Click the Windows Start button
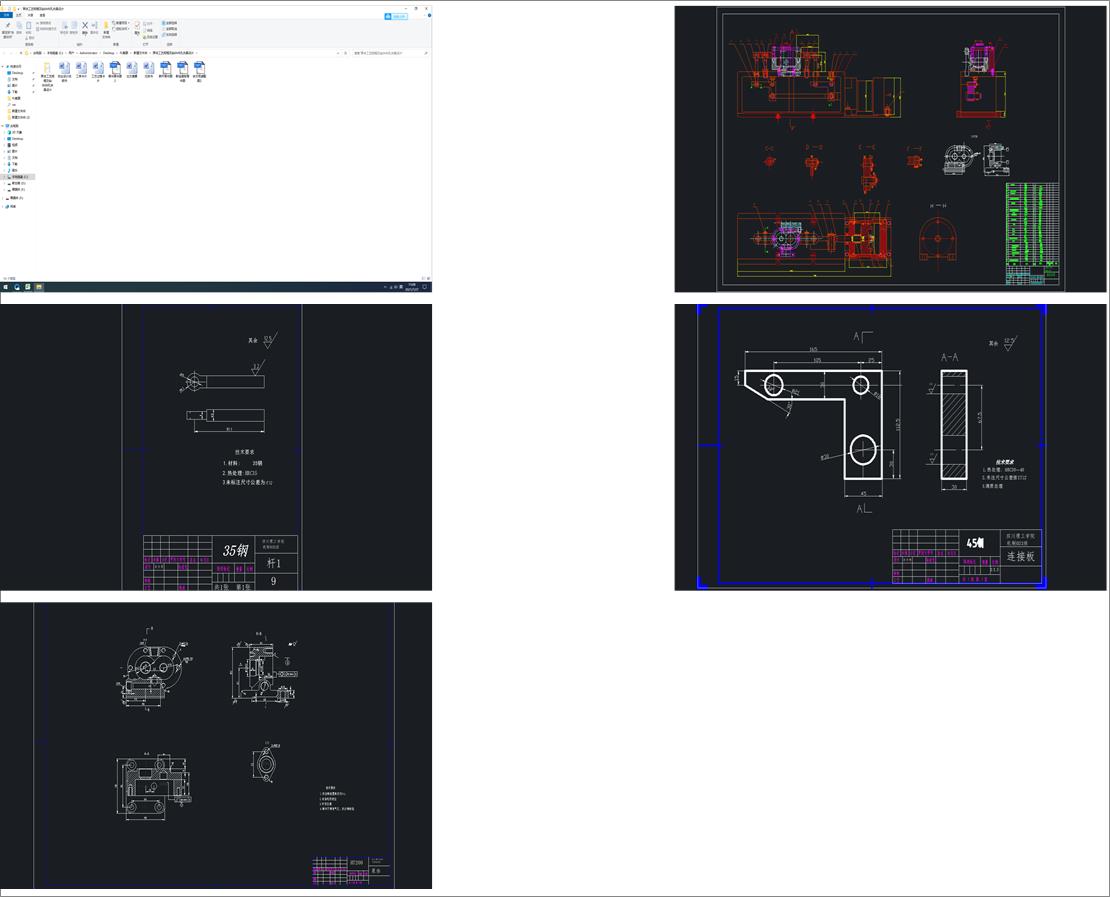The width and height of the screenshot is (1110, 897). (x=6, y=287)
